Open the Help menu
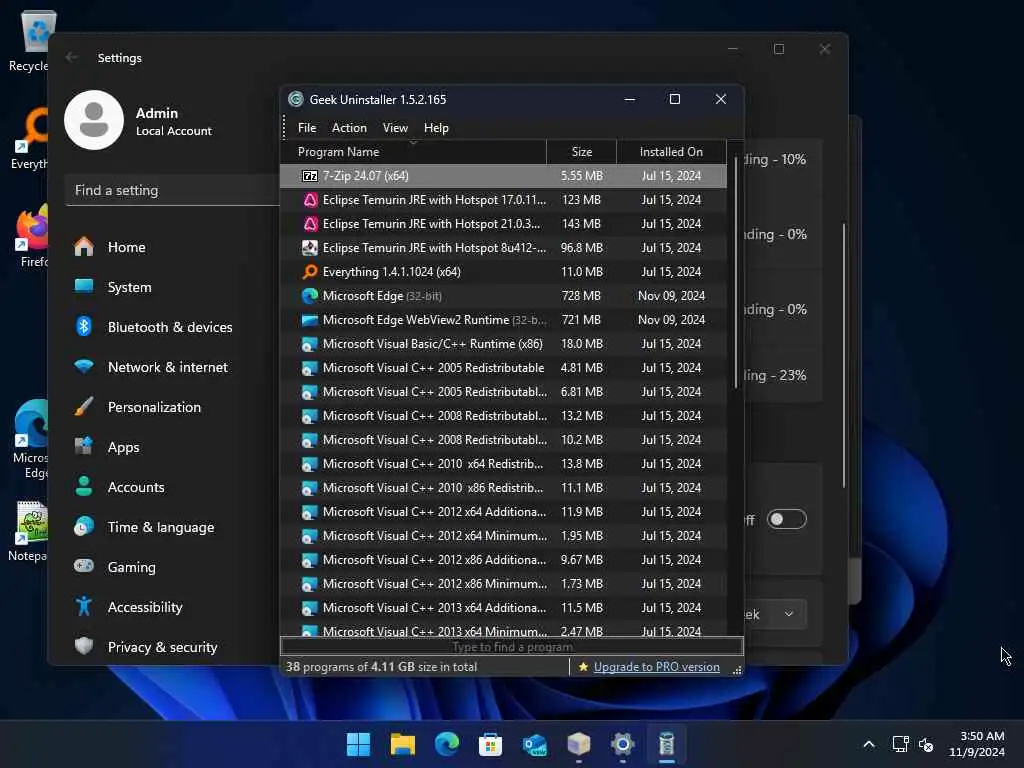 tap(436, 128)
